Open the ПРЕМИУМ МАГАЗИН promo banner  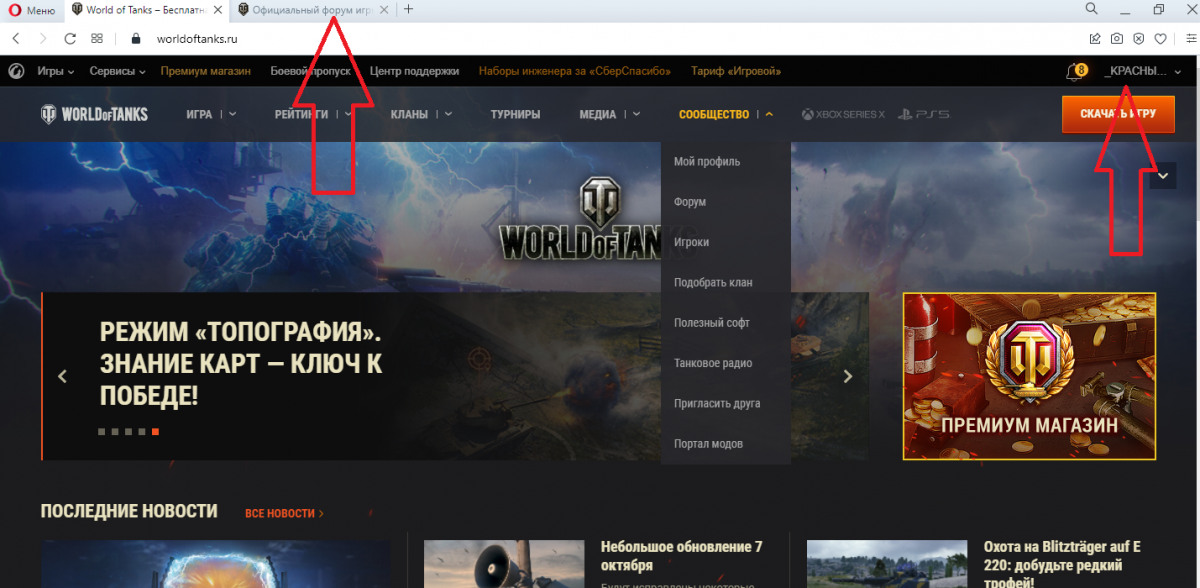click(x=1029, y=376)
